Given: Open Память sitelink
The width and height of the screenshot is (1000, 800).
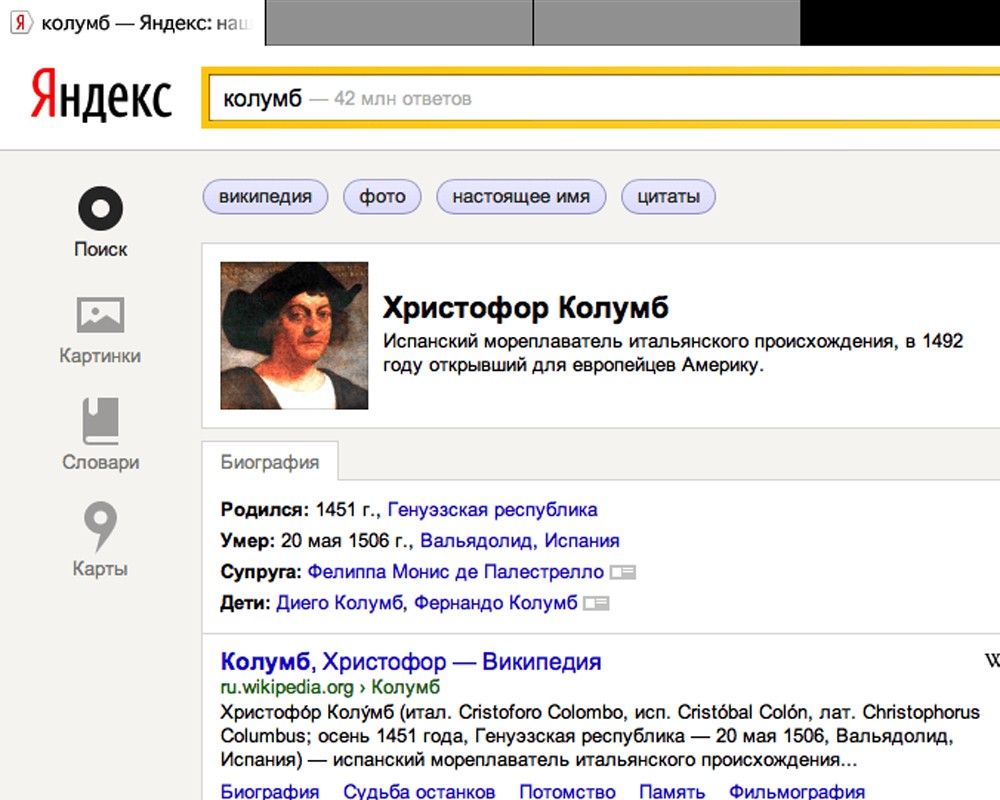Looking at the screenshot, I should coord(672,791).
